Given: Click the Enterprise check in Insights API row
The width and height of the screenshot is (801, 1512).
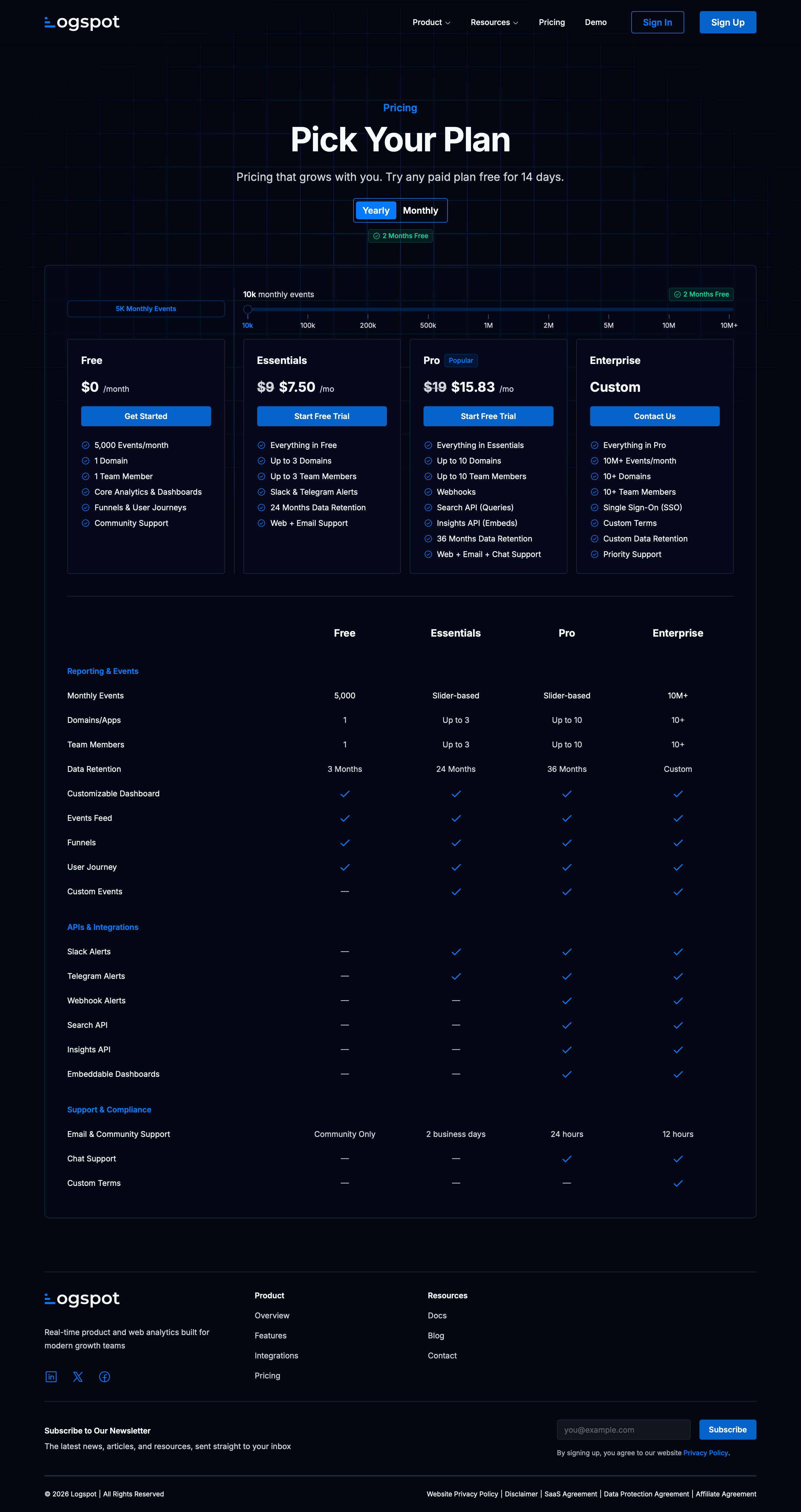Looking at the screenshot, I should [x=678, y=1050].
